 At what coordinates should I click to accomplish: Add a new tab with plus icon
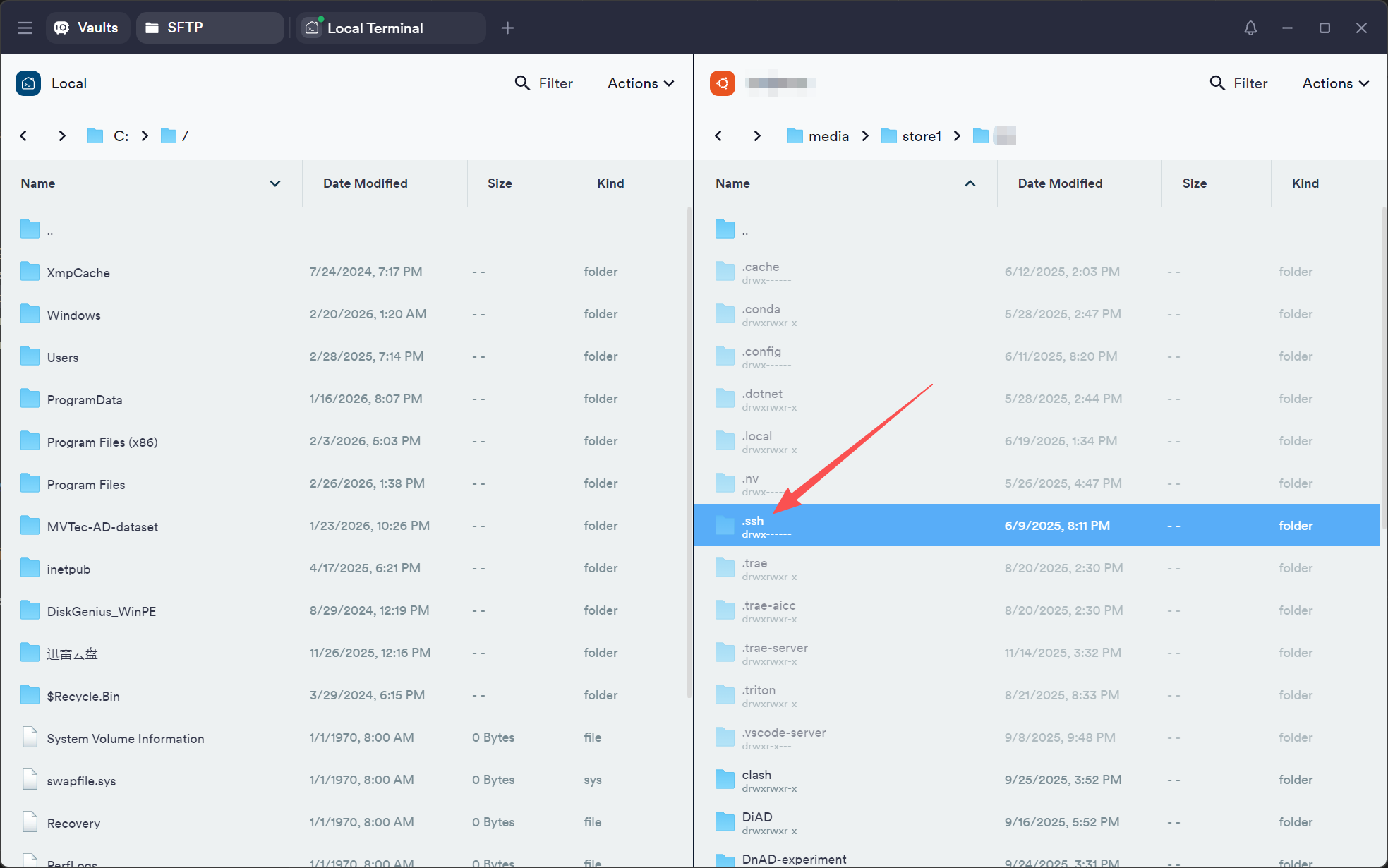click(x=507, y=28)
